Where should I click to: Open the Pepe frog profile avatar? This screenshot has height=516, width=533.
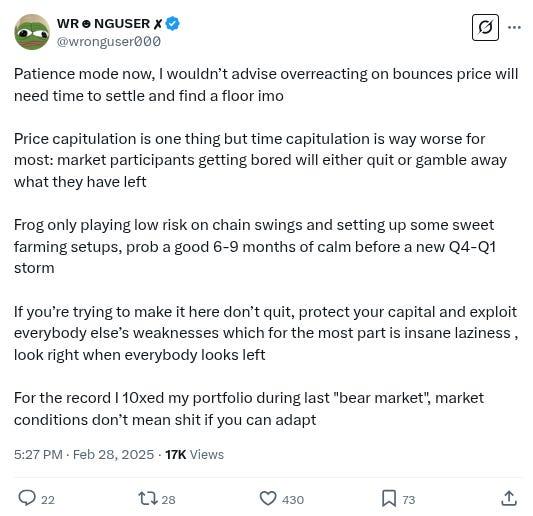32,32
